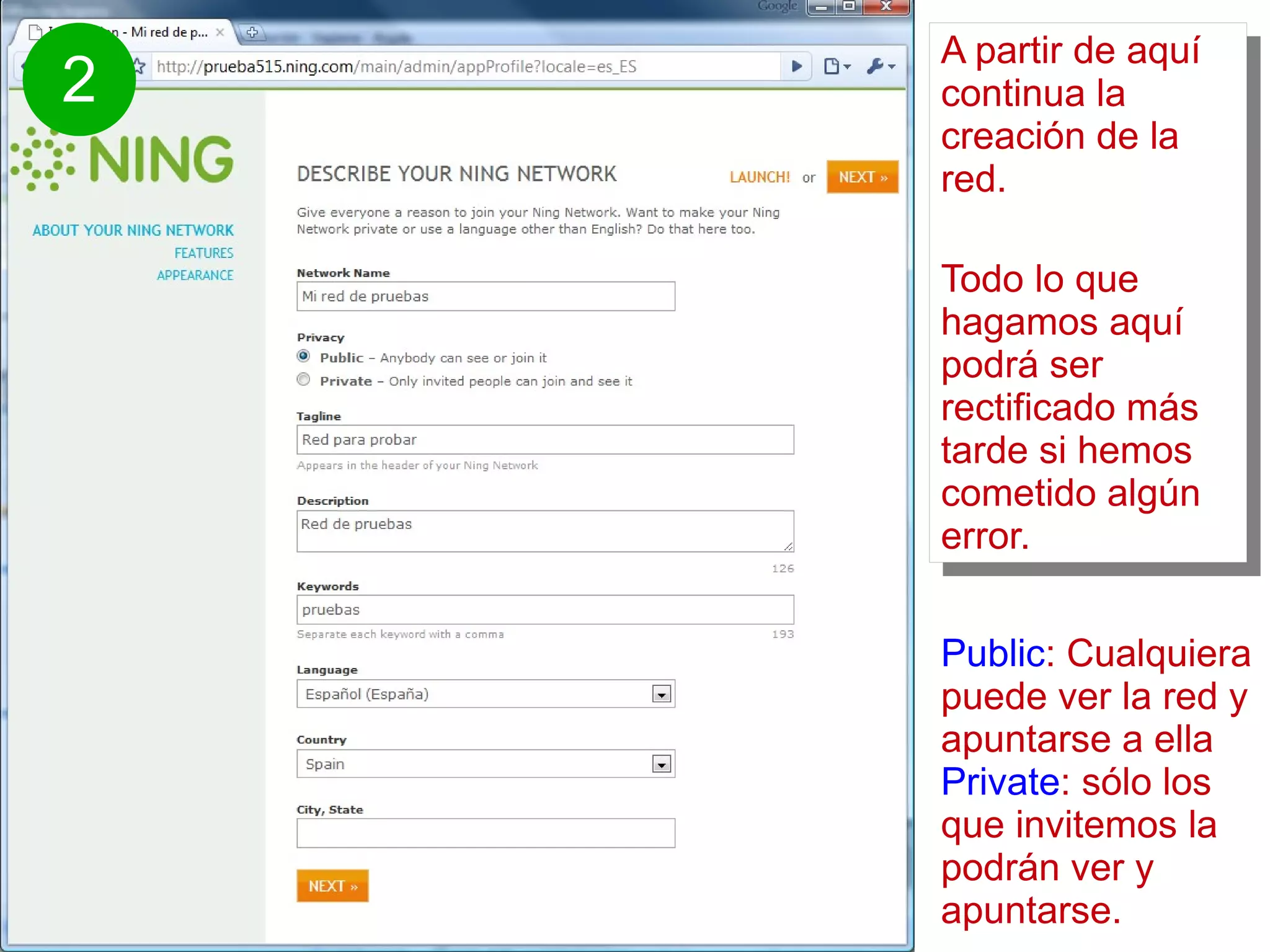
Task: Open the Features section in the sidebar
Action: (203, 253)
